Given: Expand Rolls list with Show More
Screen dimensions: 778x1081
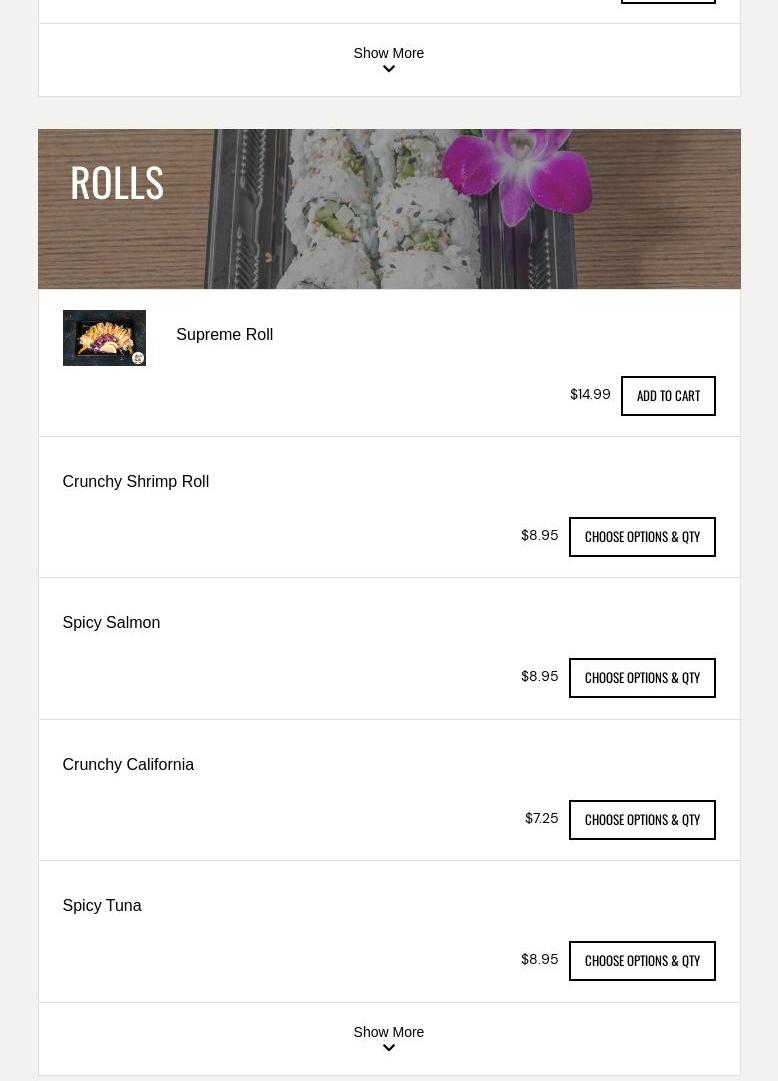Looking at the screenshot, I should (389, 1032).
